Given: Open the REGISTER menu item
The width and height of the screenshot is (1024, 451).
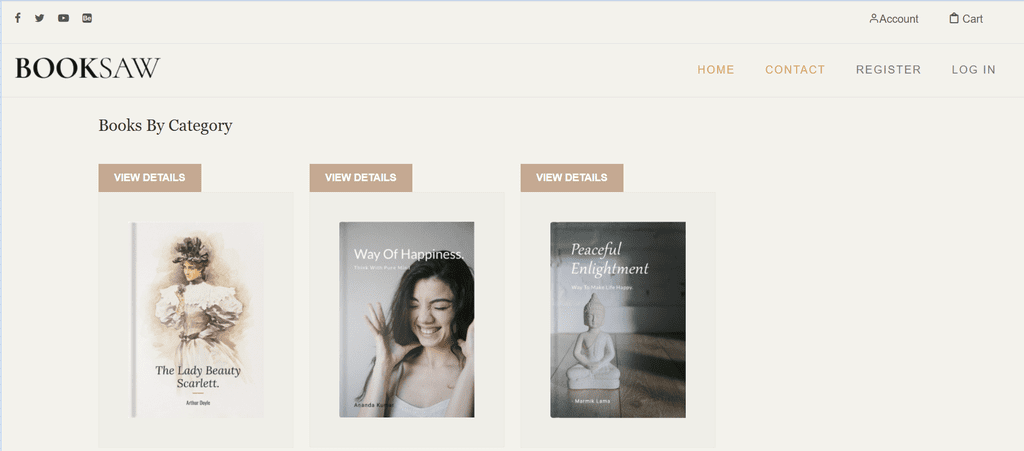Looking at the screenshot, I should pos(888,70).
